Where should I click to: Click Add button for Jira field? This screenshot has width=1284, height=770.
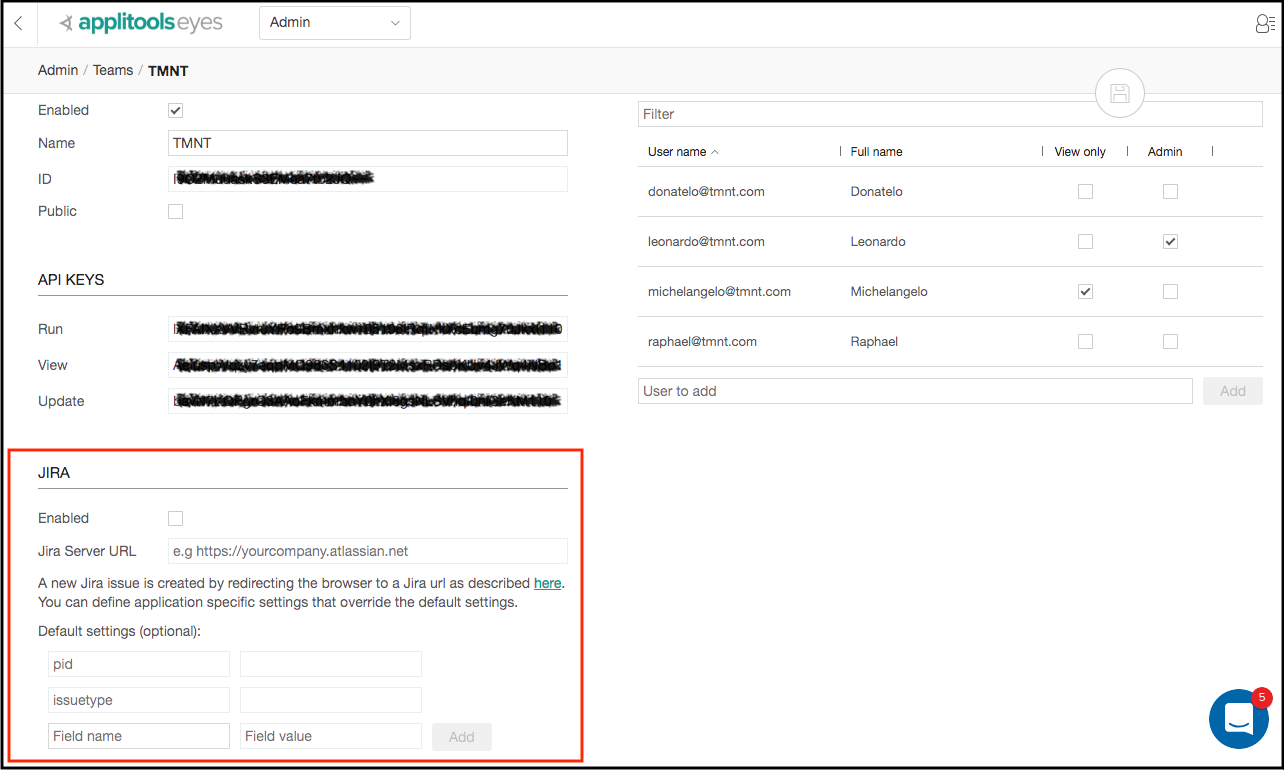tap(462, 737)
